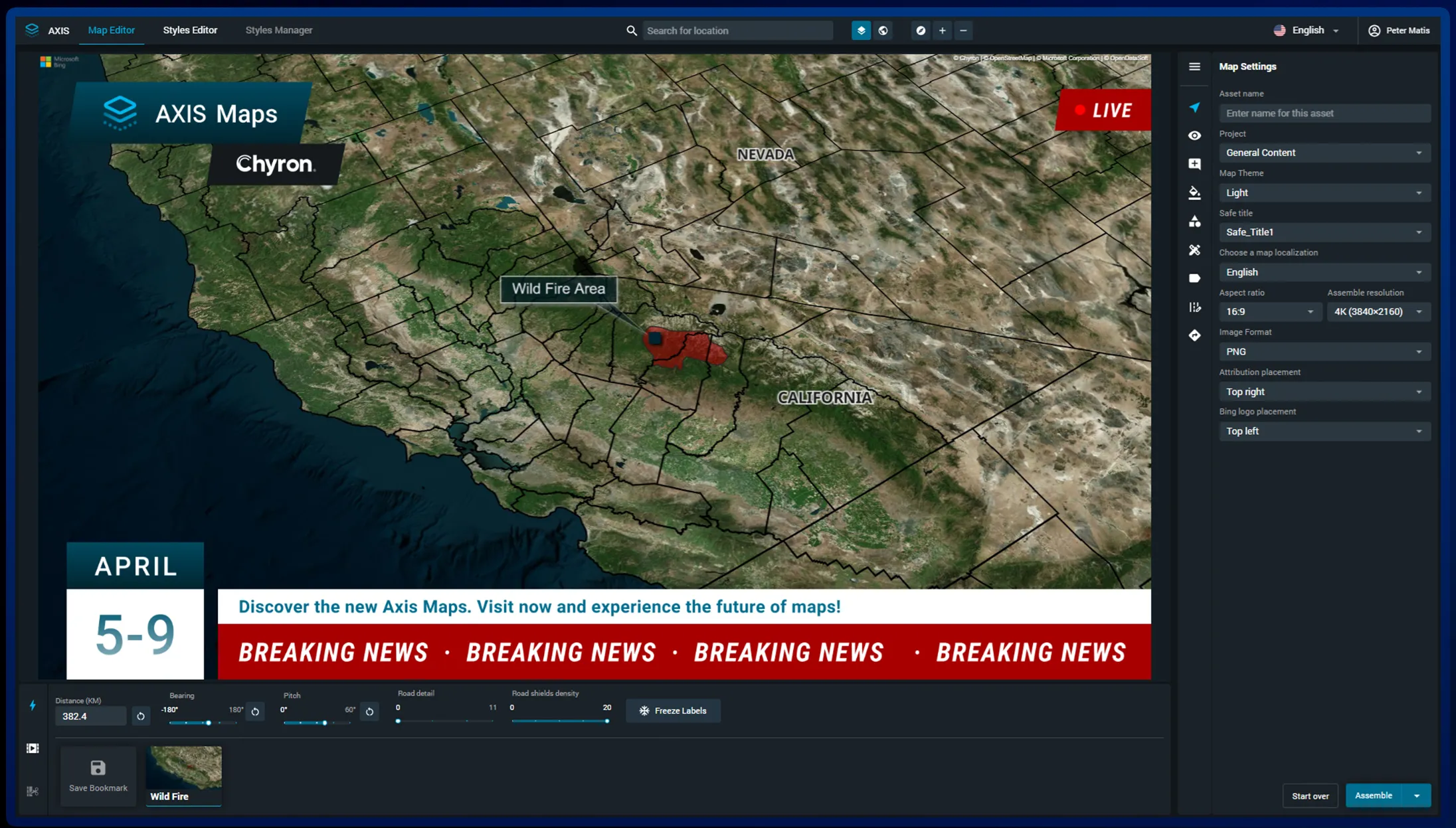1456x828 pixels.
Task: Click the compass reset-north icon
Action: pyautogui.click(x=920, y=31)
